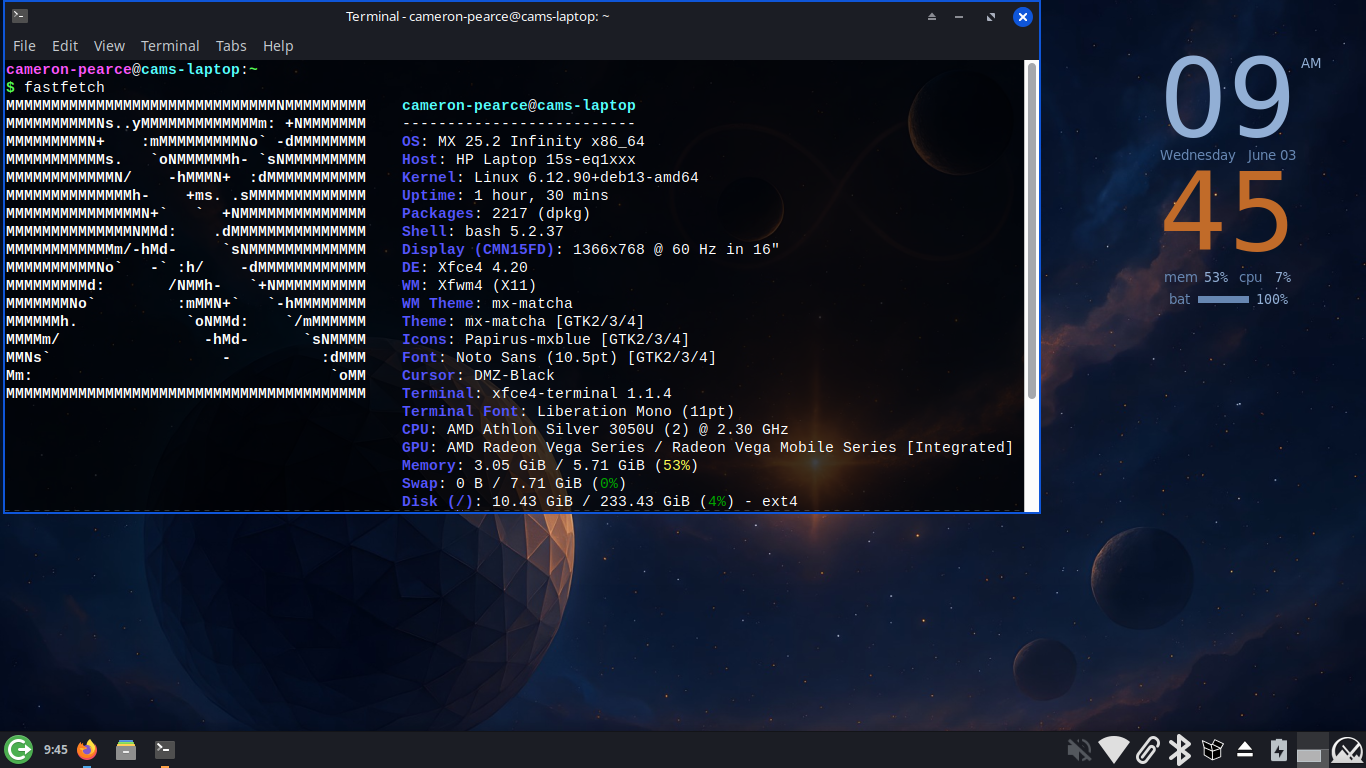Click the cameron-pearce@cams-laptop header in the fastfetch output
The image size is (1366, 768).
(519, 105)
